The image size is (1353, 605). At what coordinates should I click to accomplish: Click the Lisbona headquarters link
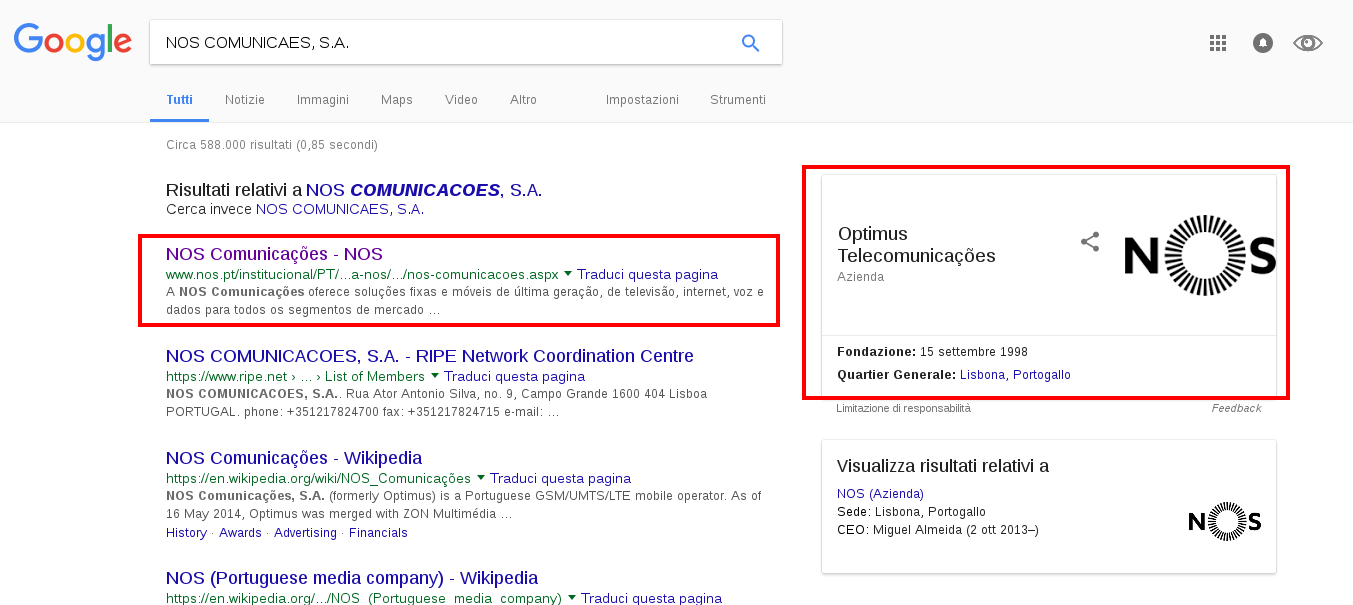tap(983, 375)
